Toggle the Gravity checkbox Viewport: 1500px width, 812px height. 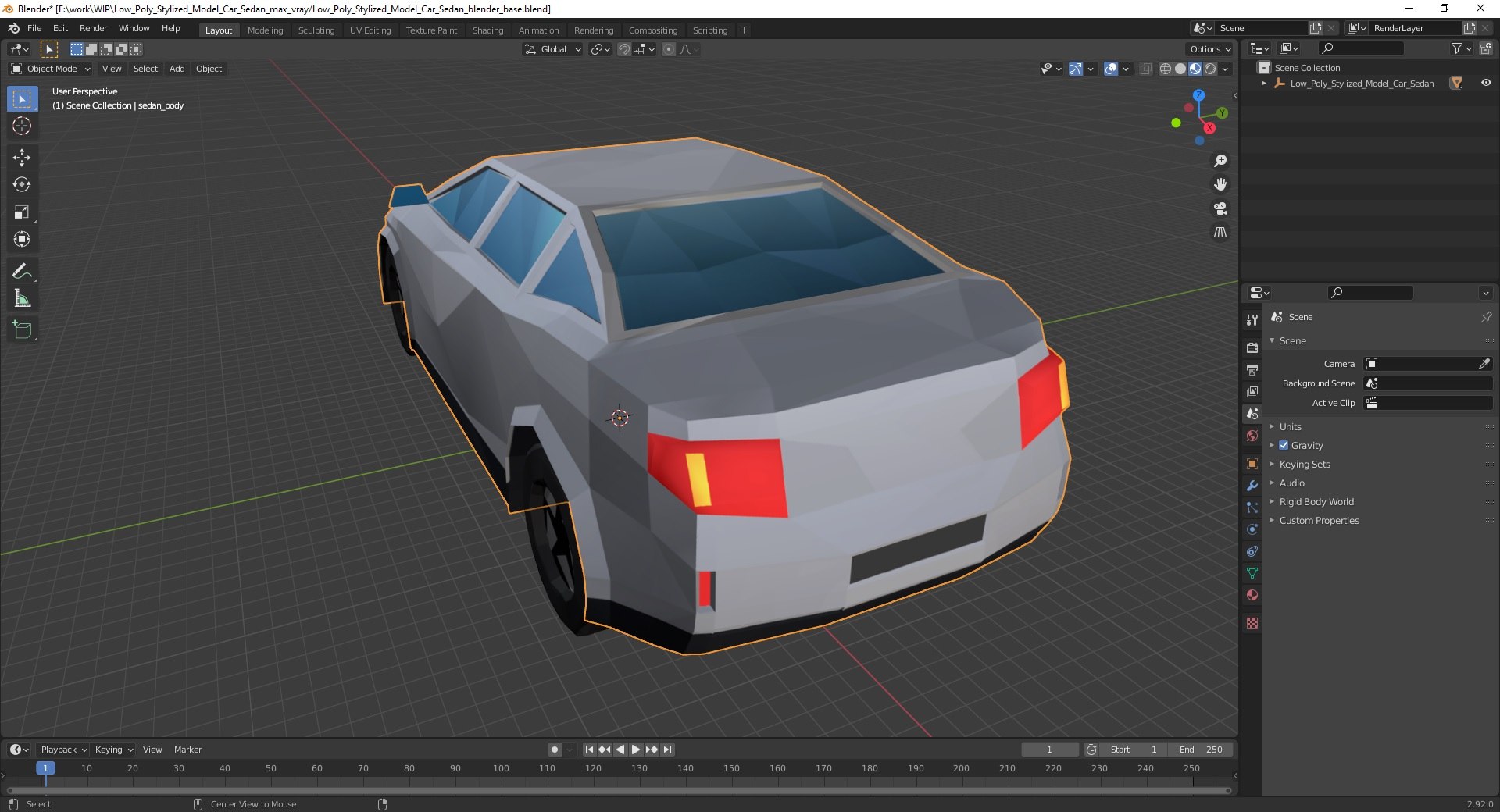[x=1284, y=445]
